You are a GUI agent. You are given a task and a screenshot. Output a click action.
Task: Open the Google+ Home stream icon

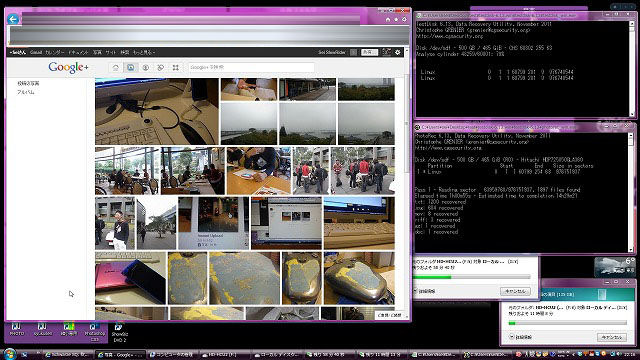[116, 68]
